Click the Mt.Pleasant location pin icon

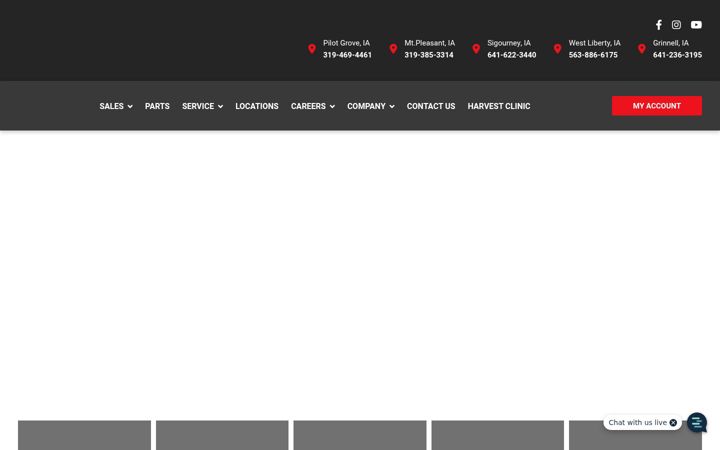(393, 49)
